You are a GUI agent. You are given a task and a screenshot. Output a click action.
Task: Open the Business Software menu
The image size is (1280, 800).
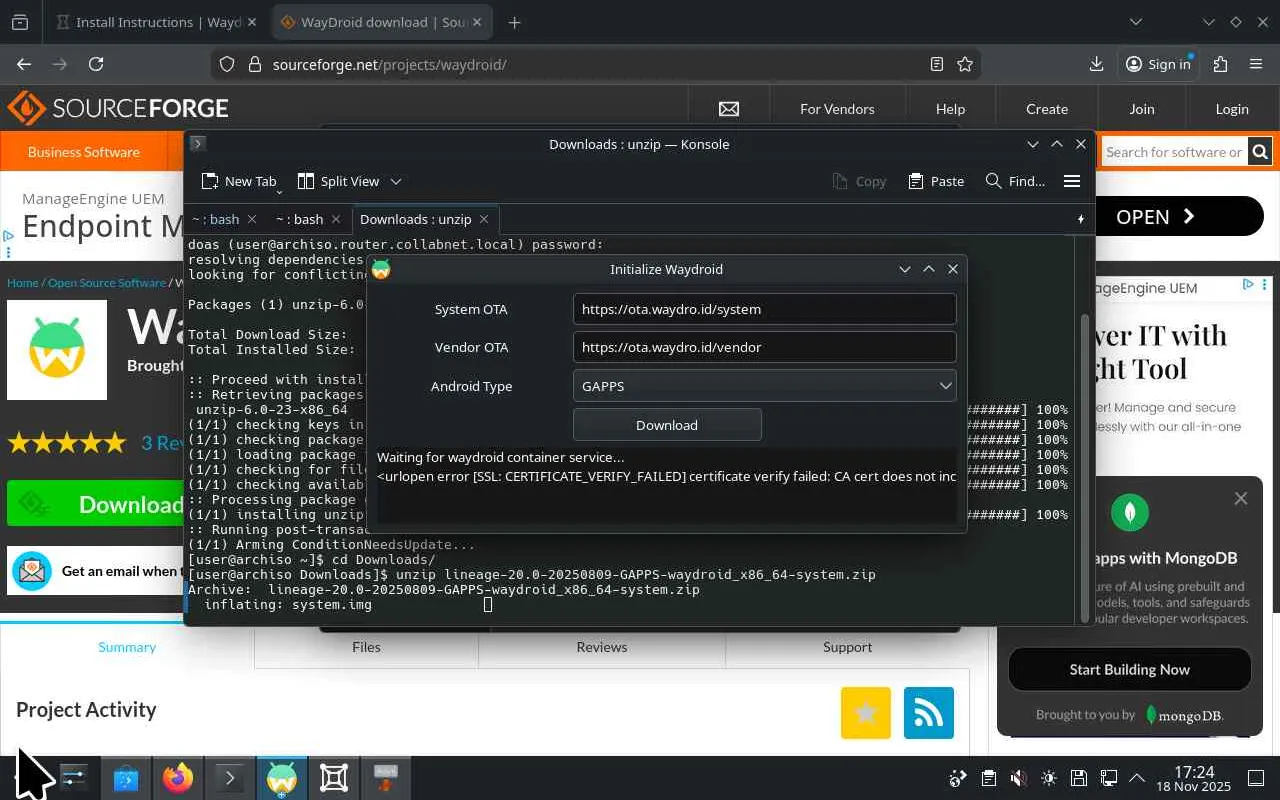(x=84, y=152)
